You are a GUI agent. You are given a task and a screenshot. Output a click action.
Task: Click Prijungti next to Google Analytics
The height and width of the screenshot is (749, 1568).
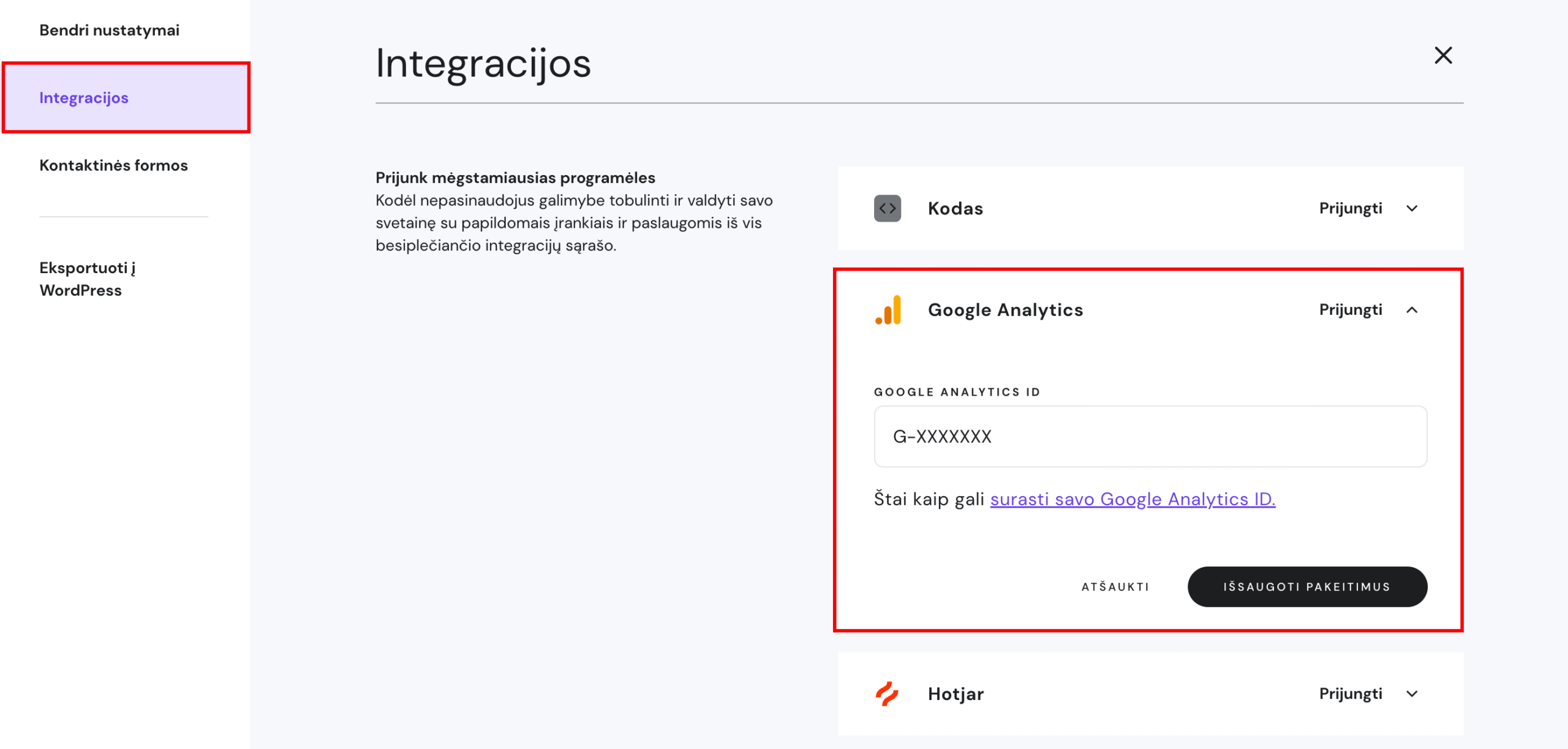(1350, 310)
